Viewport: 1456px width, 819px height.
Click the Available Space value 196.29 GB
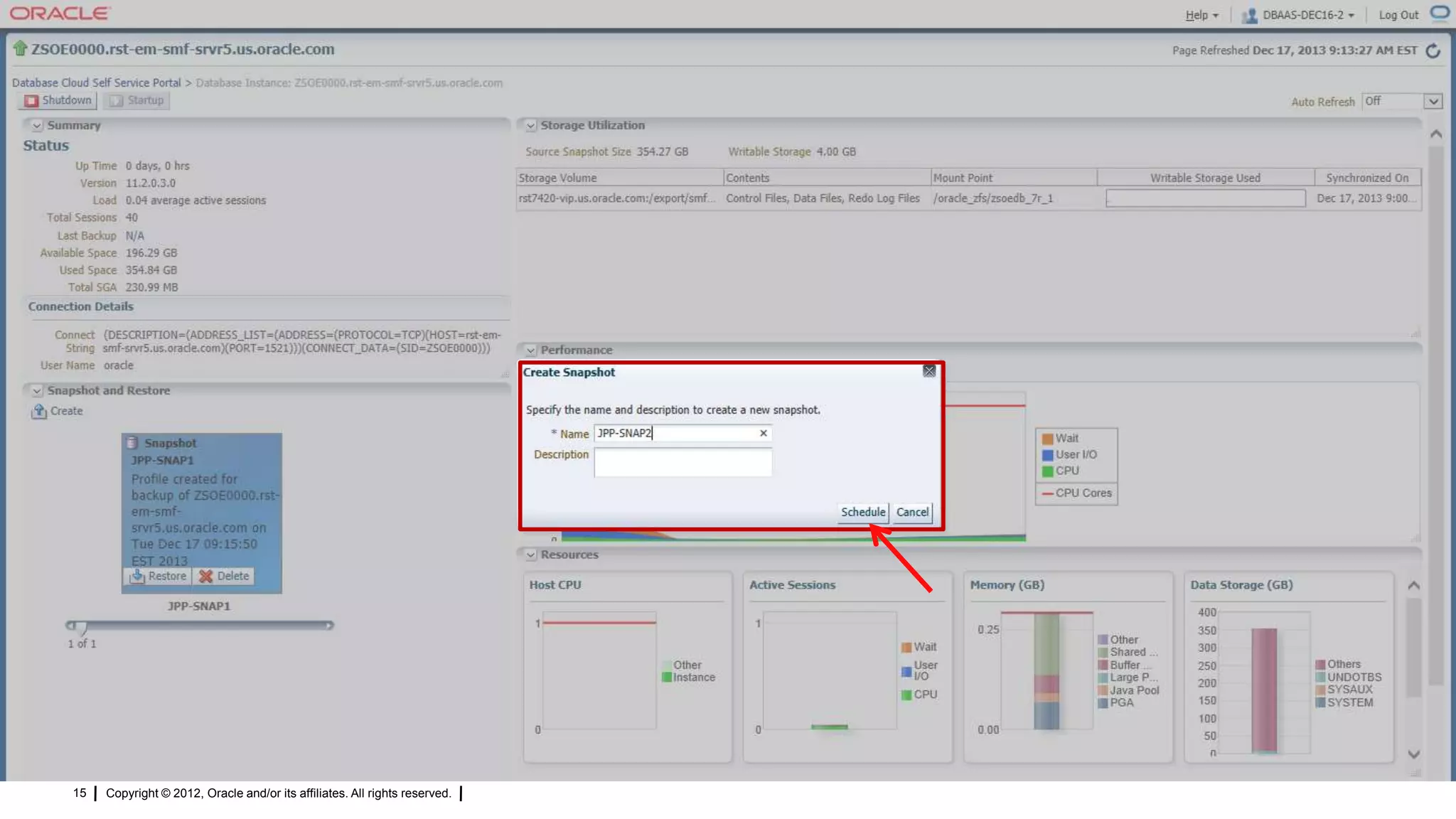click(151, 253)
